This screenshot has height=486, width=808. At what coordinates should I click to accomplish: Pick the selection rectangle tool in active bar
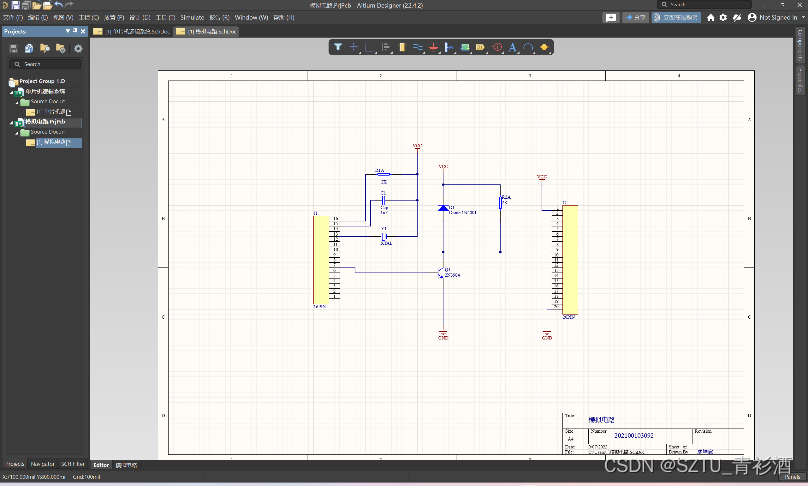point(369,47)
